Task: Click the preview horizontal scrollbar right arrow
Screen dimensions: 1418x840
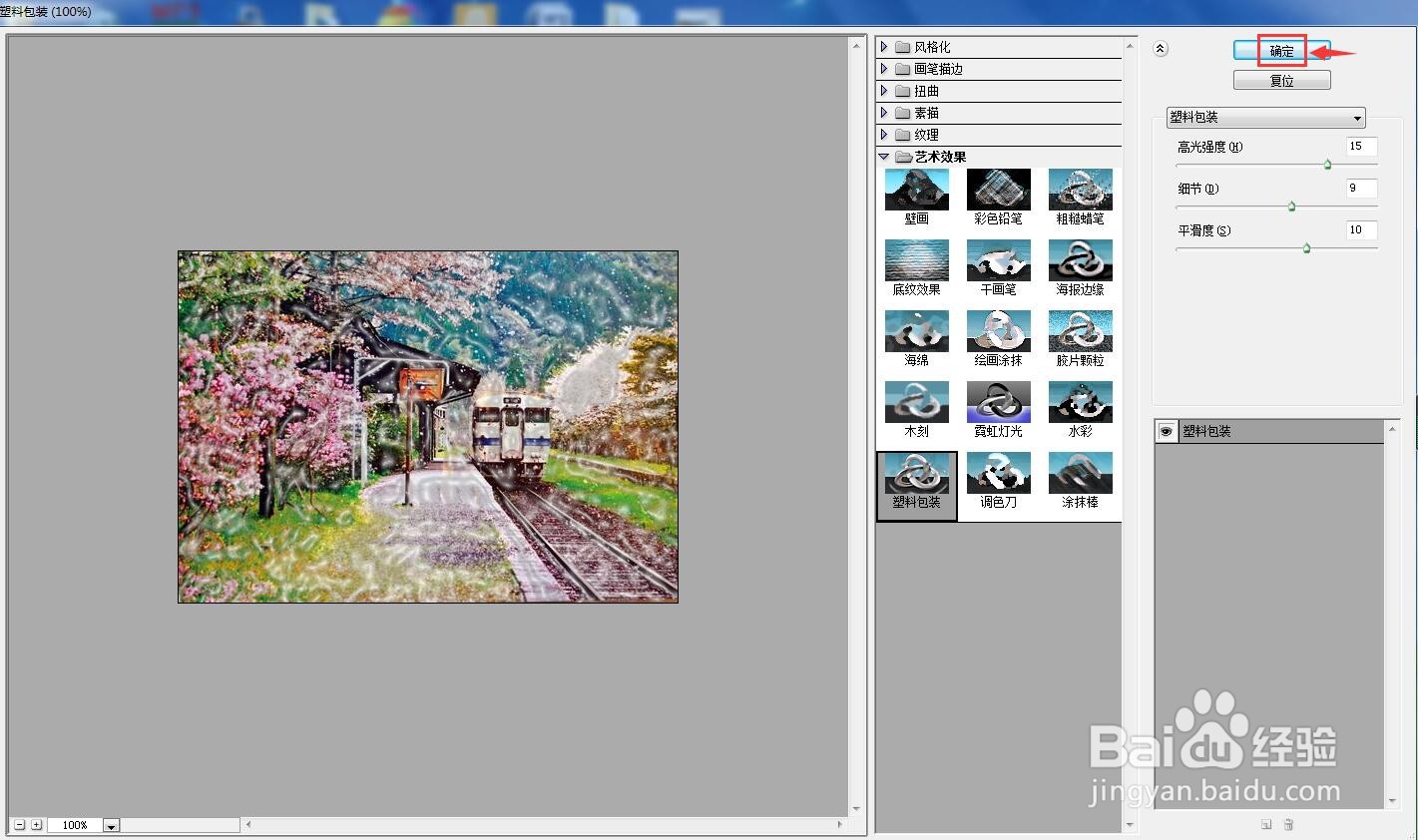Action: point(840,825)
